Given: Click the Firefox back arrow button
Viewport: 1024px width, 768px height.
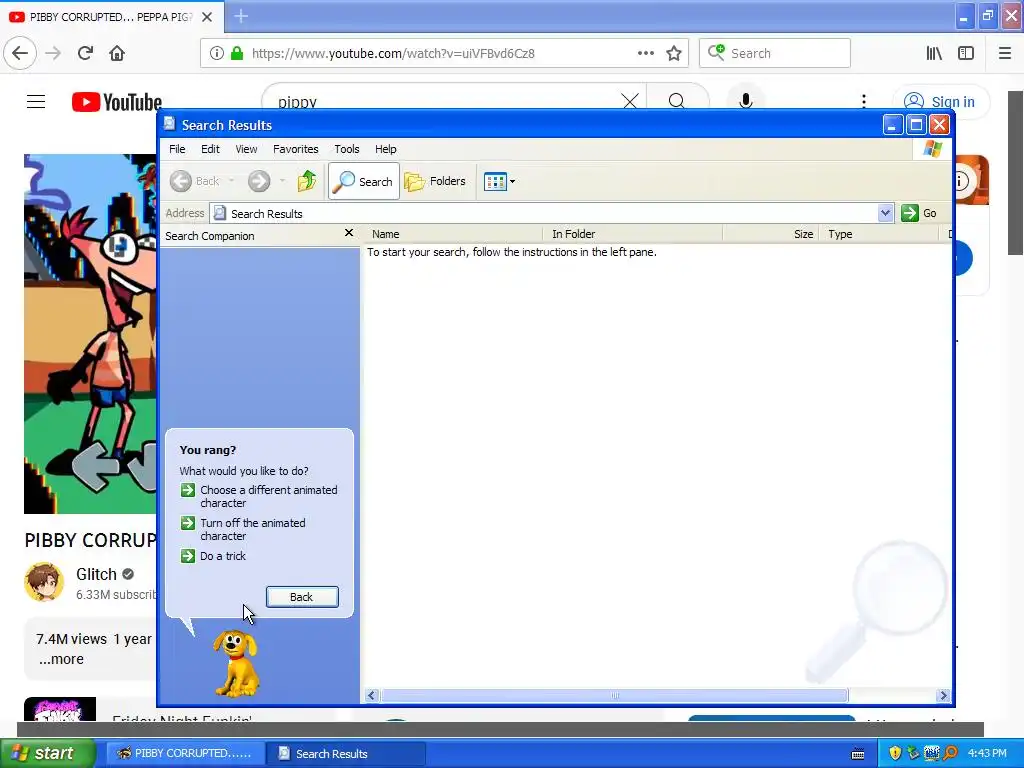Looking at the screenshot, I should (20, 53).
